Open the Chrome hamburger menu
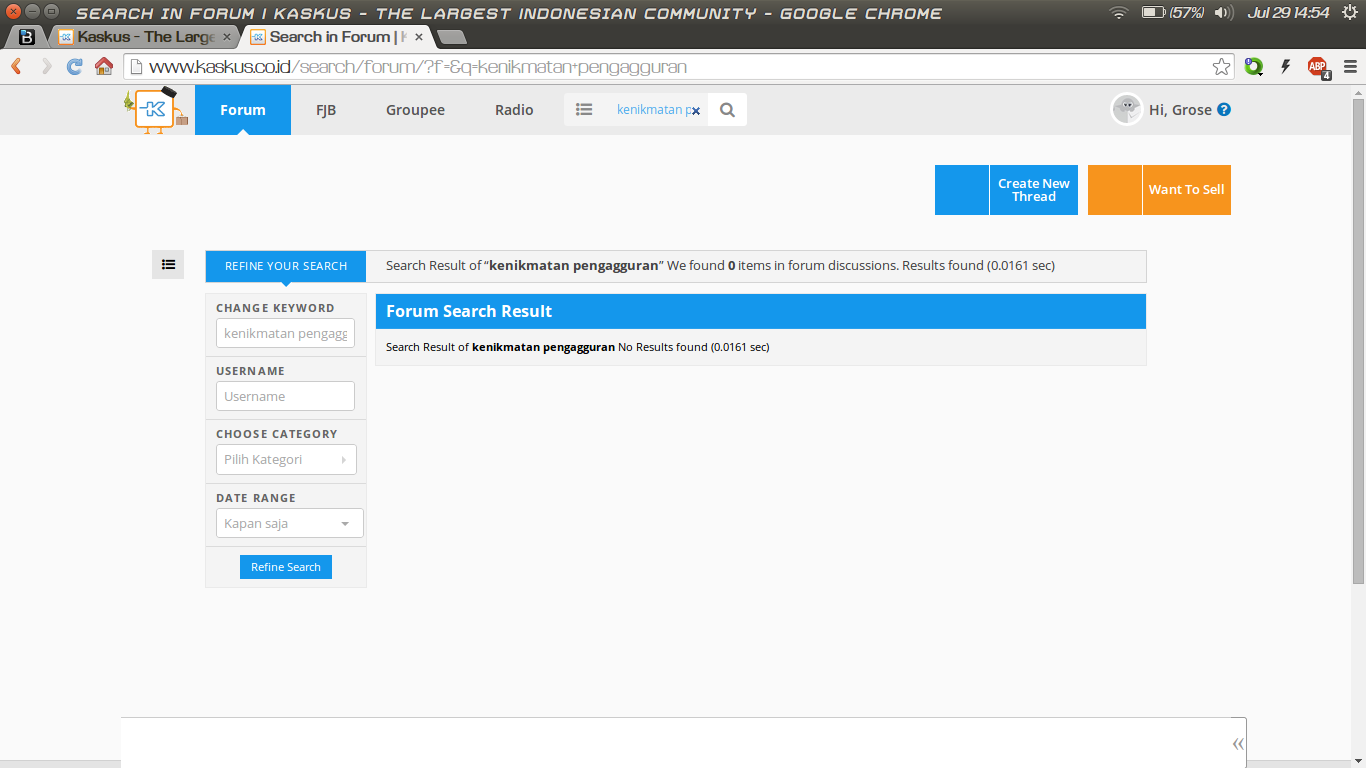The width and height of the screenshot is (1366, 768). (x=1350, y=67)
